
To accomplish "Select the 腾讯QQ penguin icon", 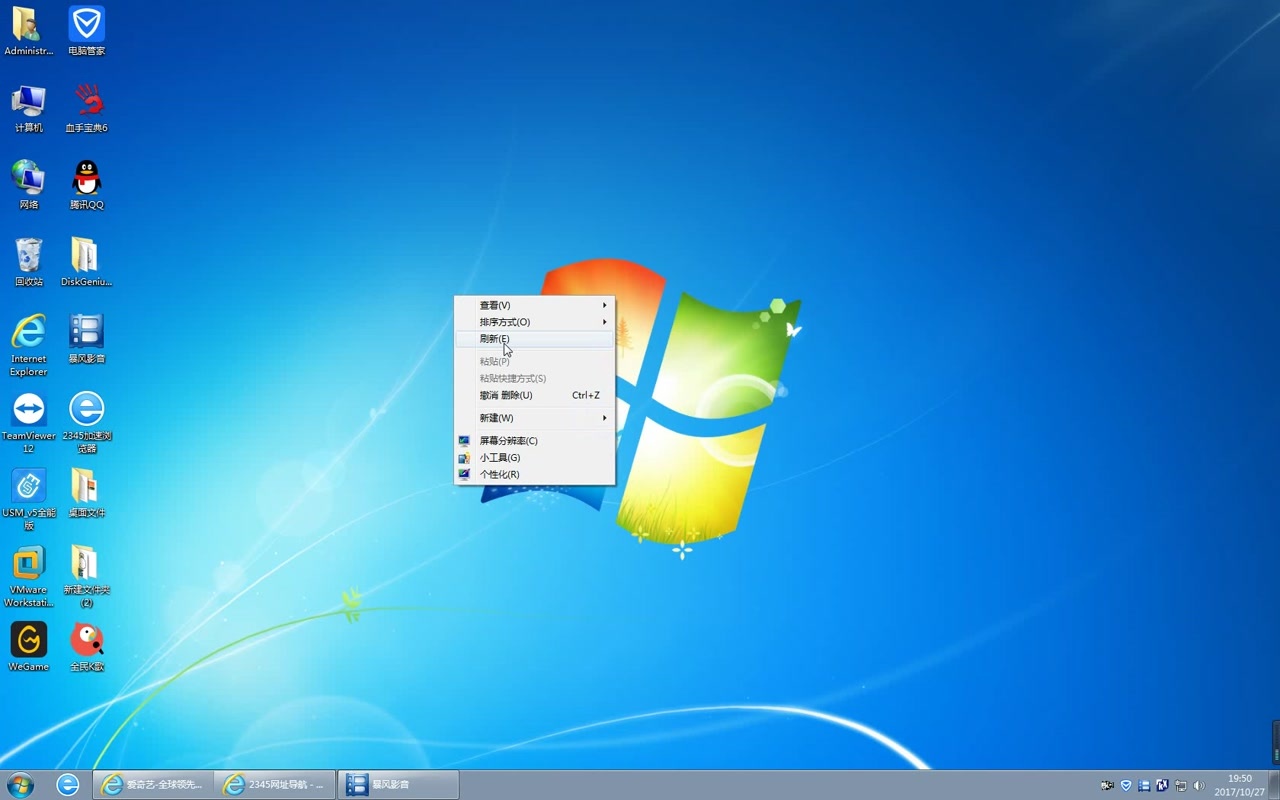I will pyautogui.click(x=86, y=185).
